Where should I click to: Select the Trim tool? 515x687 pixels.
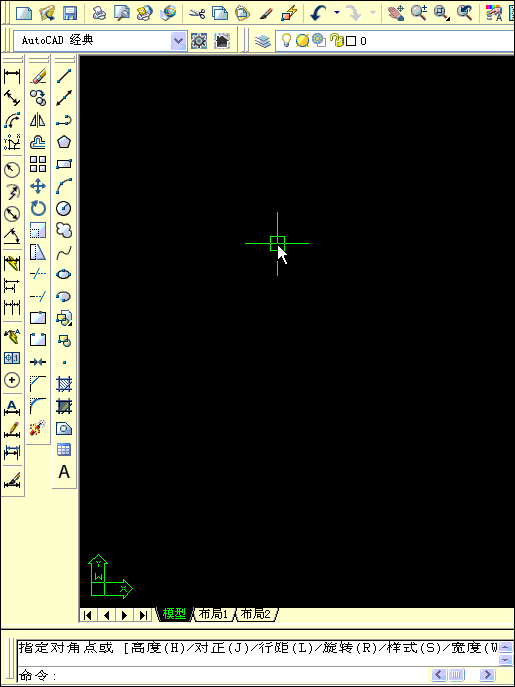click(x=38, y=274)
